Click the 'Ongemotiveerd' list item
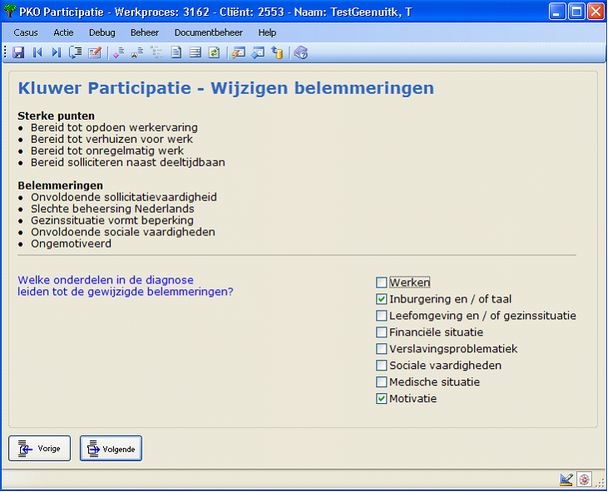Image resolution: width=608 pixels, height=492 pixels. click(71, 244)
